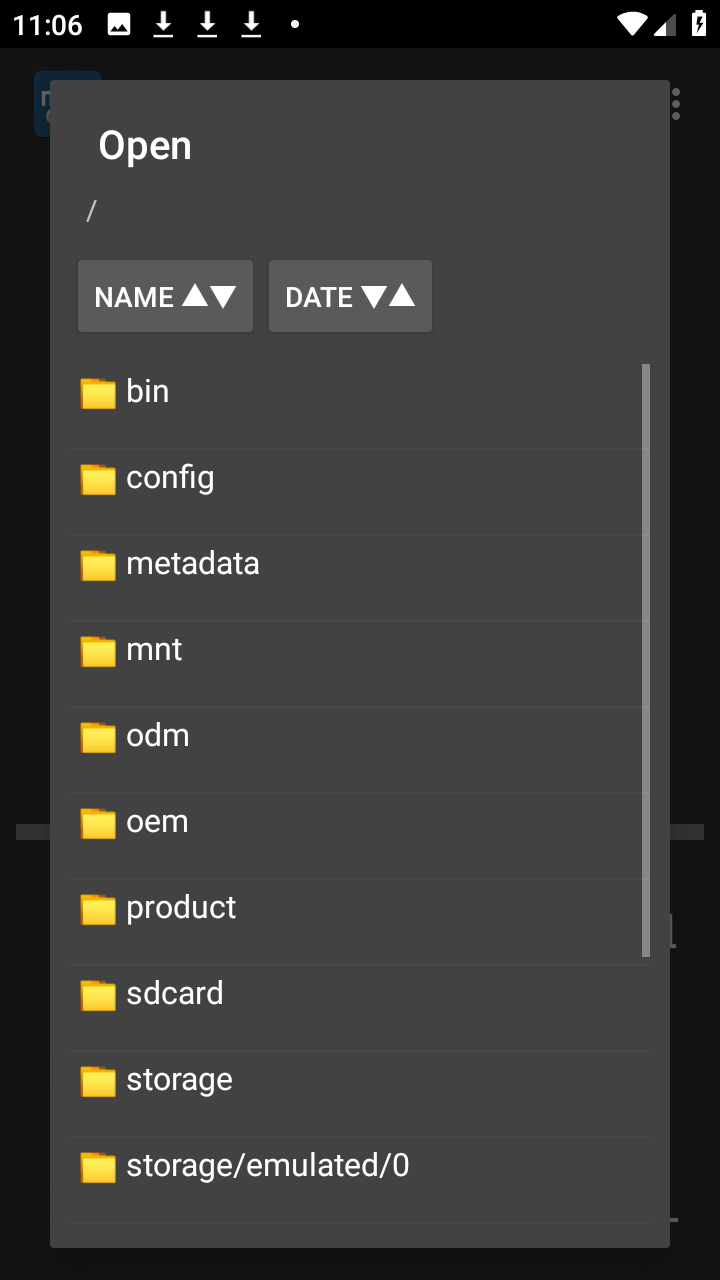Viewport: 720px width, 1280px height.
Task: Click the config folder icon
Action: click(98, 479)
